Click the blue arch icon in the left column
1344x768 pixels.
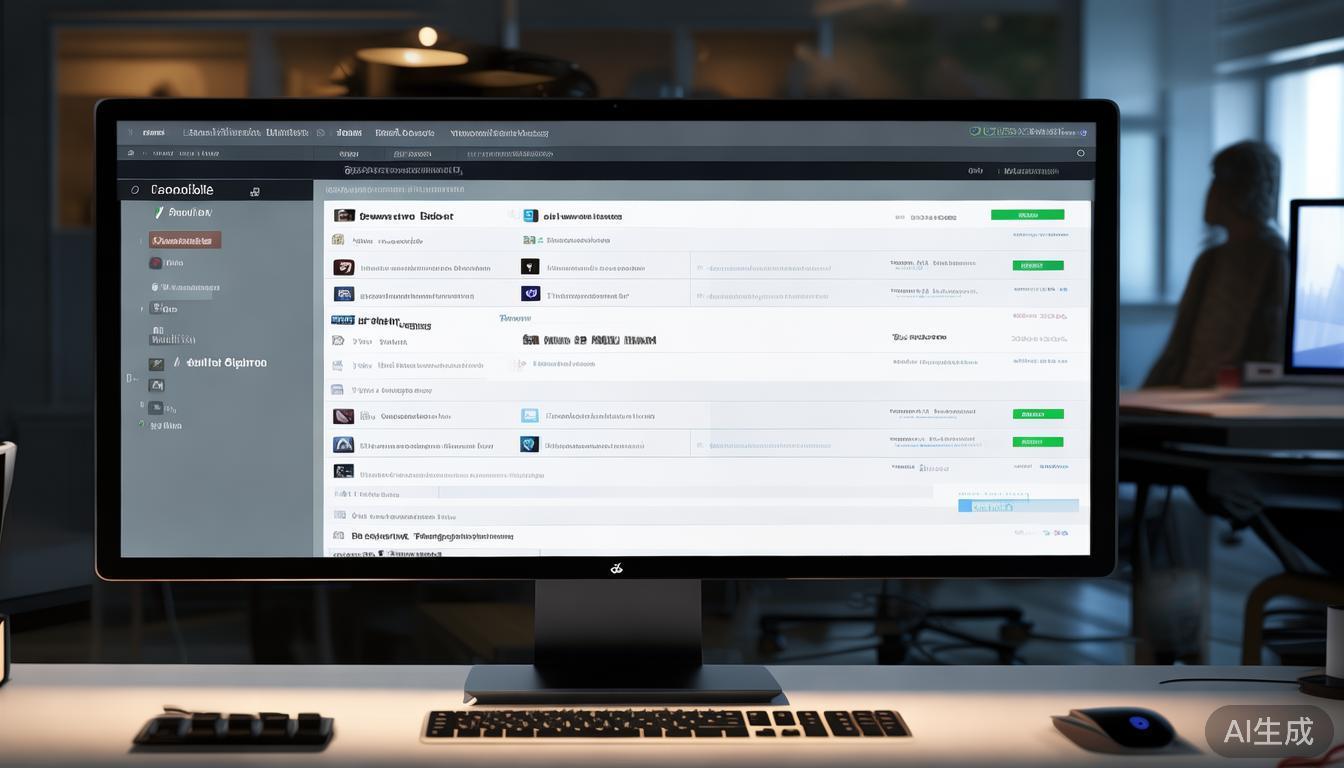[343, 444]
